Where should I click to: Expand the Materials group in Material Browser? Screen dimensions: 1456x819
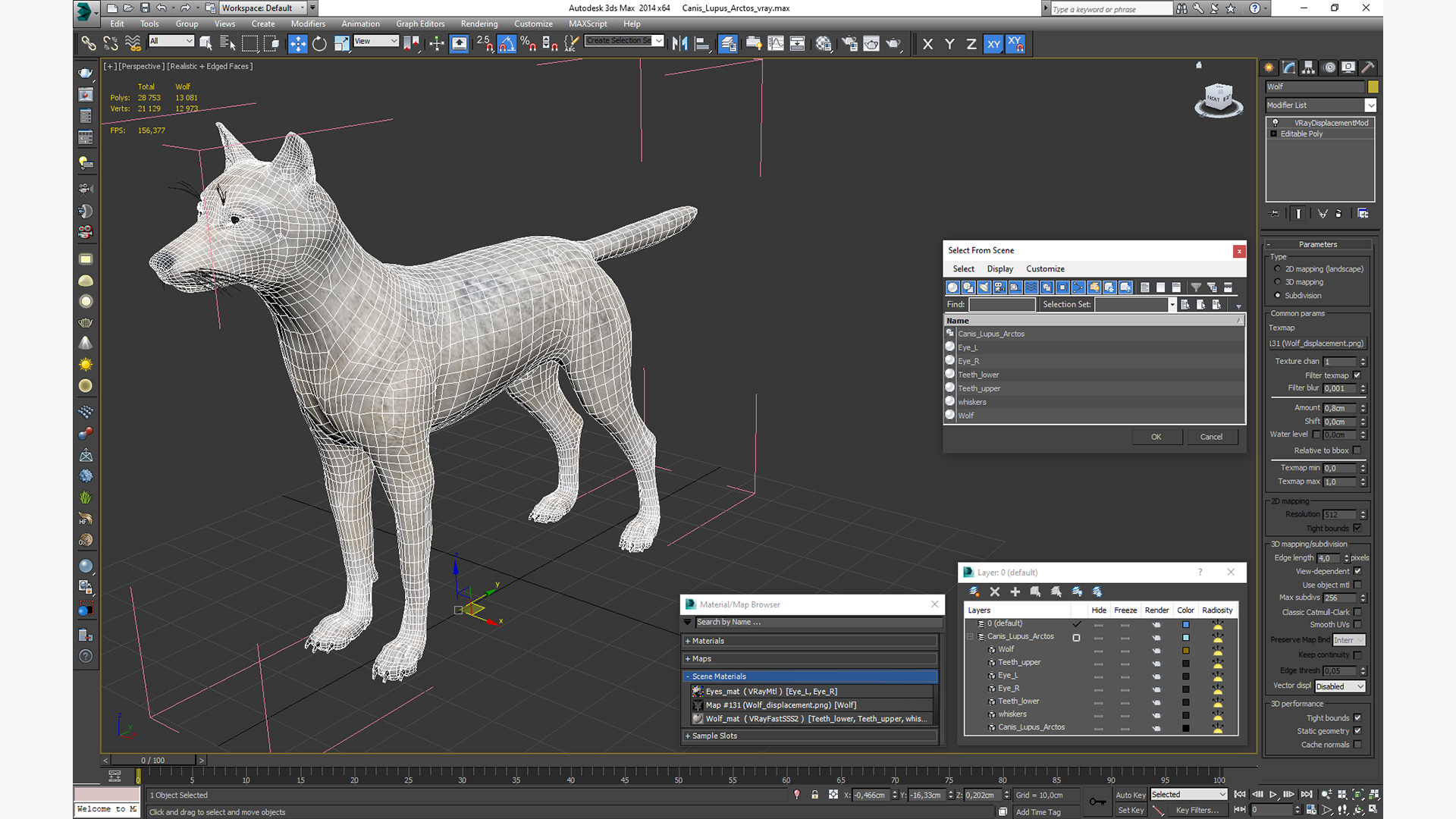pyautogui.click(x=810, y=641)
